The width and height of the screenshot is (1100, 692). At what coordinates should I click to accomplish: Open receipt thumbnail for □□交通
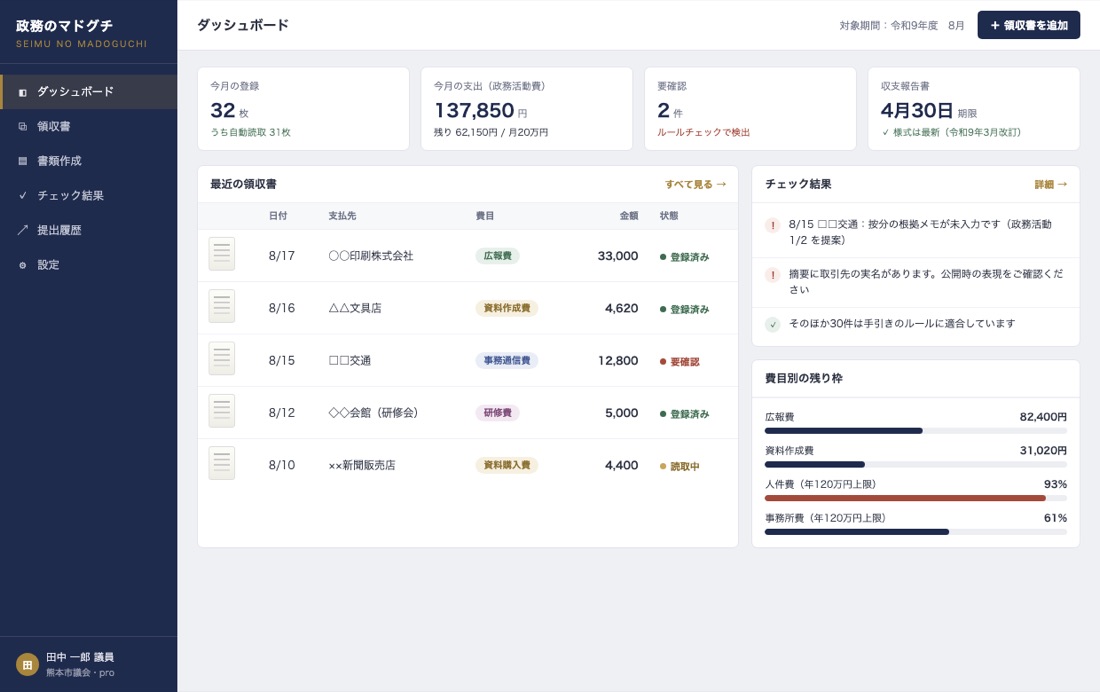222,359
